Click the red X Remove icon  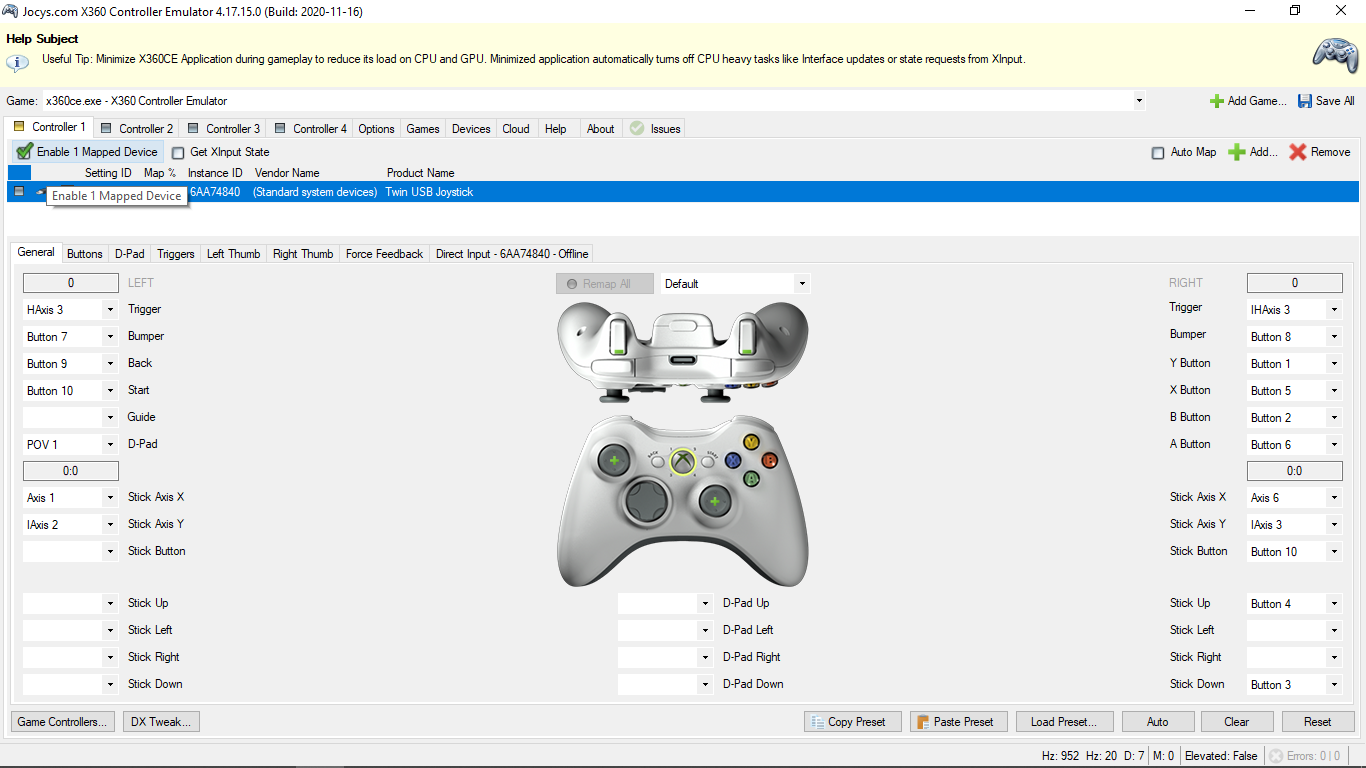point(1298,152)
